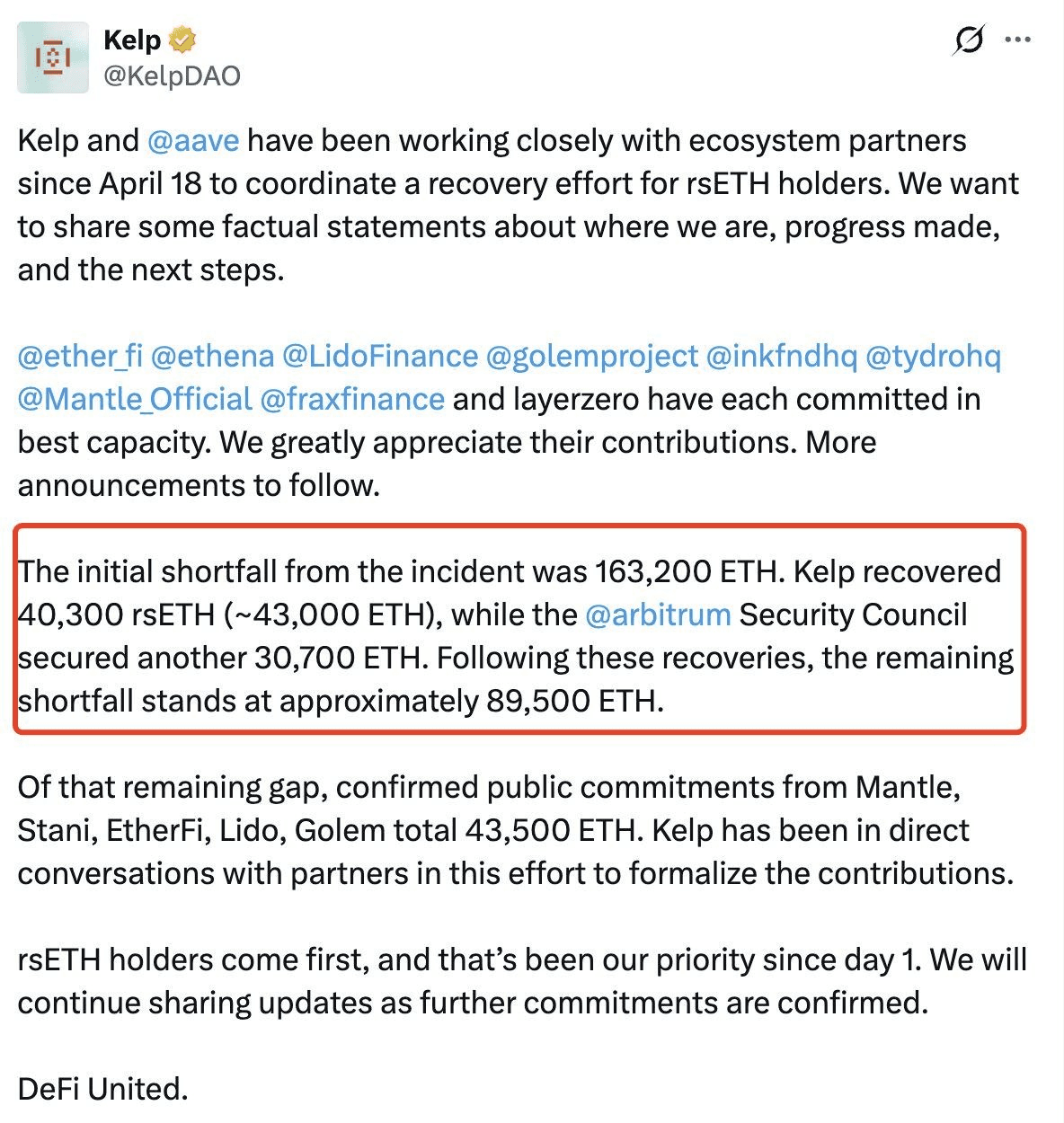
Task: Open the Grok explain icon
Action: [x=969, y=40]
